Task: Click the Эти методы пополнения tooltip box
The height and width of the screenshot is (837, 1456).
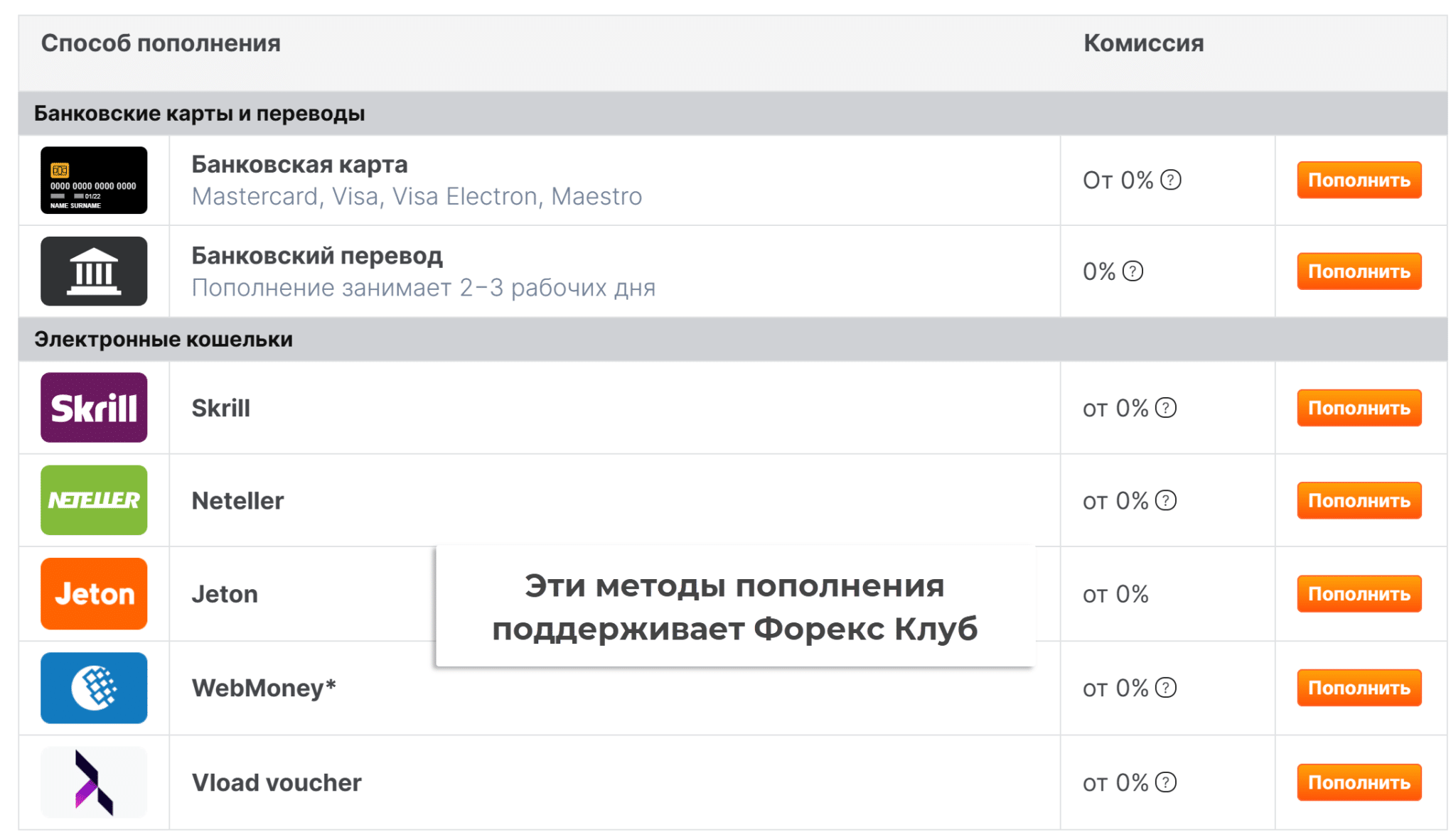Action: click(x=734, y=607)
